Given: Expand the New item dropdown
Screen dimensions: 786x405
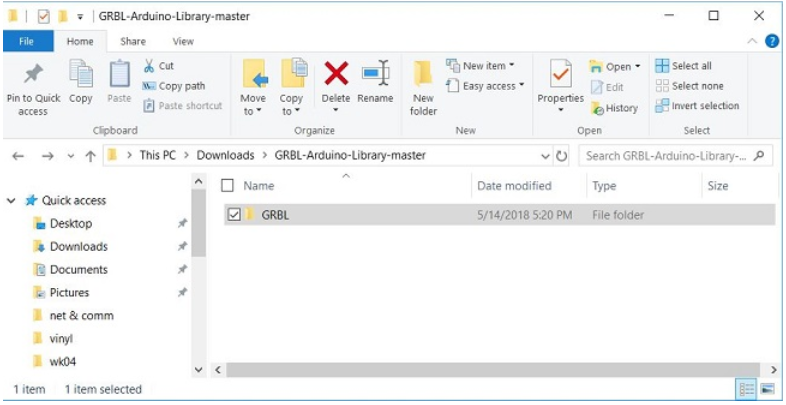Looking at the screenshot, I should 512,65.
